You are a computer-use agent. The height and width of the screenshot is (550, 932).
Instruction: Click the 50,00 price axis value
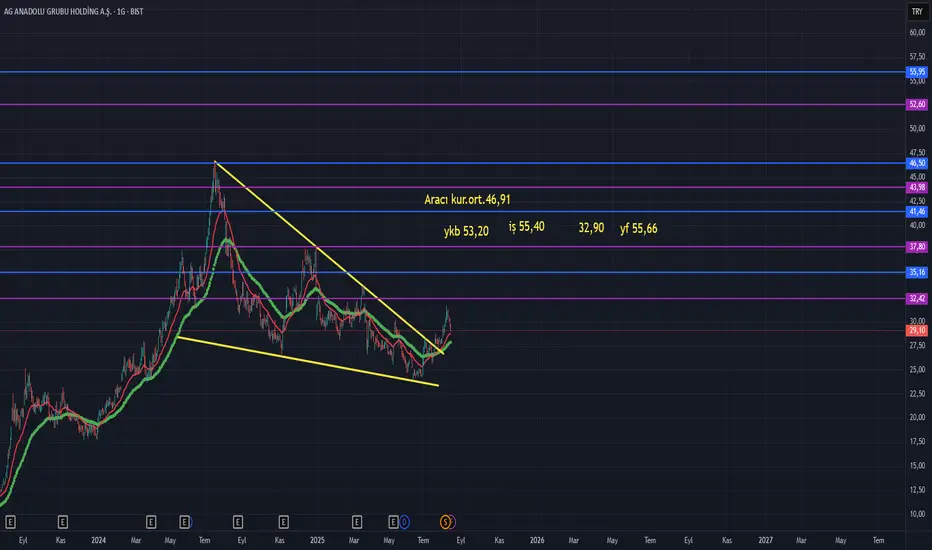(x=917, y=128)
